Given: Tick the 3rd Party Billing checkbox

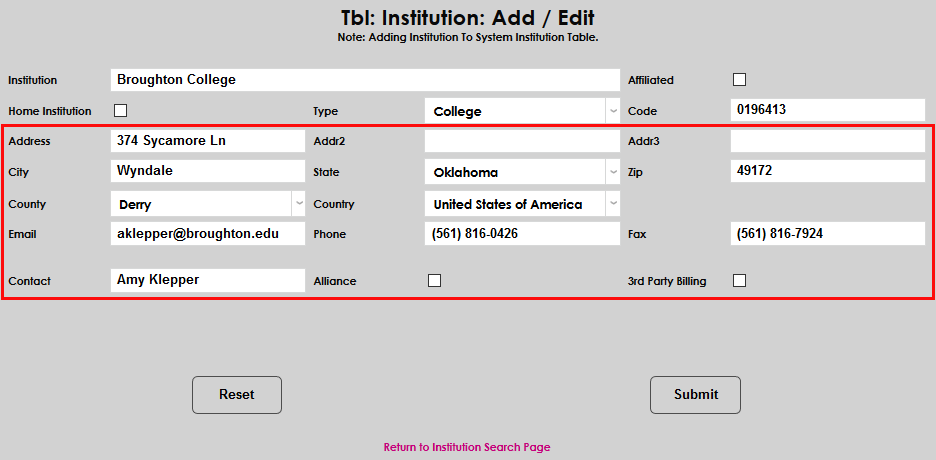Looking at the screenshot, I should (x=740, y=281).
